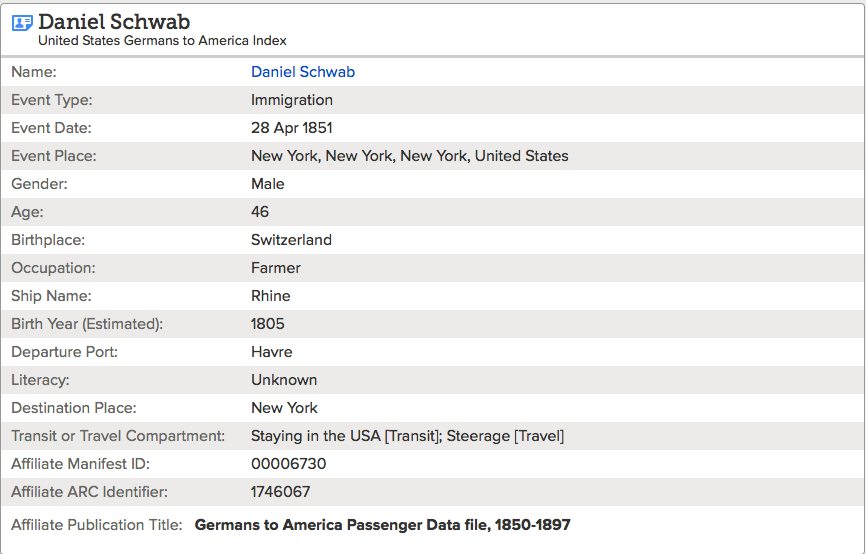Open the Daniel Schwab name link

(x=303, y=72)
